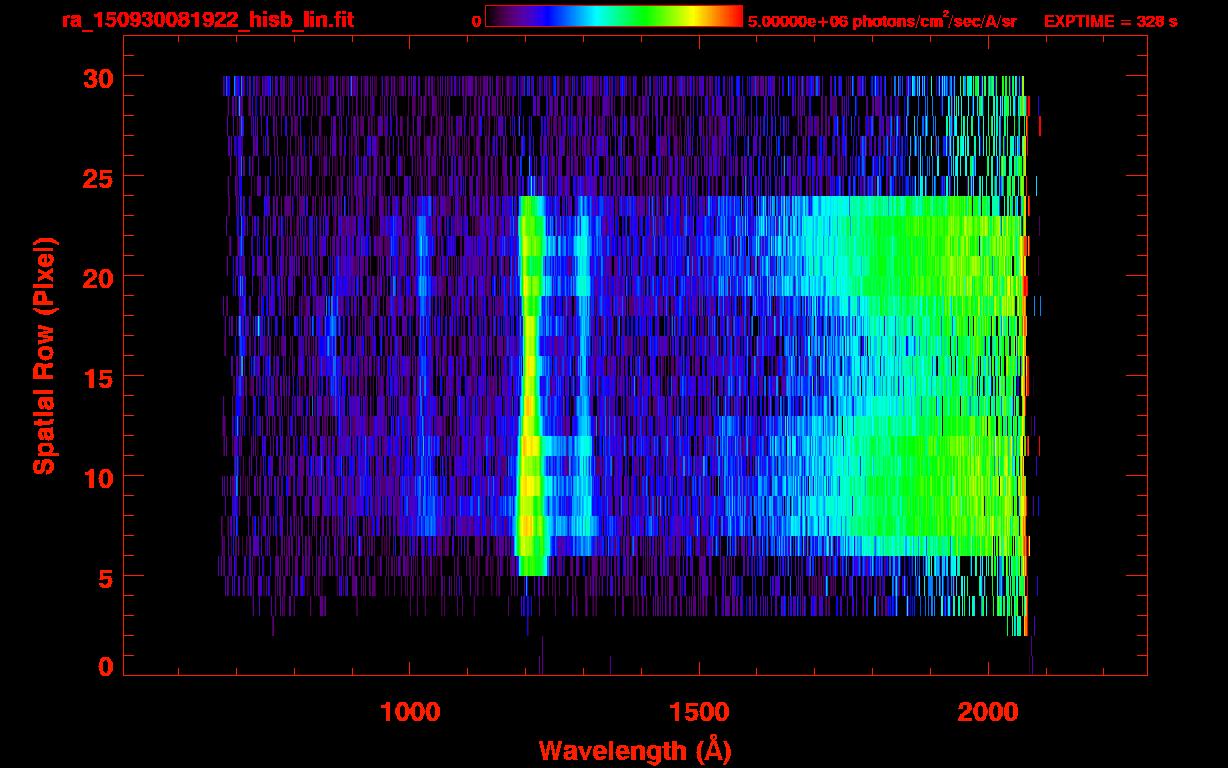This screenshot has height=768, width=1228.
Task: Click the EXPTIME = 328 s label
Action: coord(1110,21)
